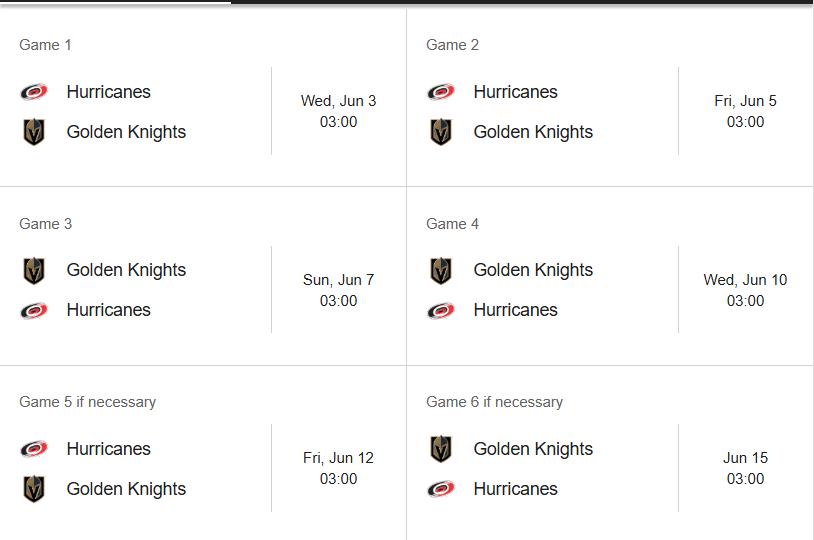Click the Golden Knights logo in Game 4

[441, 271]
